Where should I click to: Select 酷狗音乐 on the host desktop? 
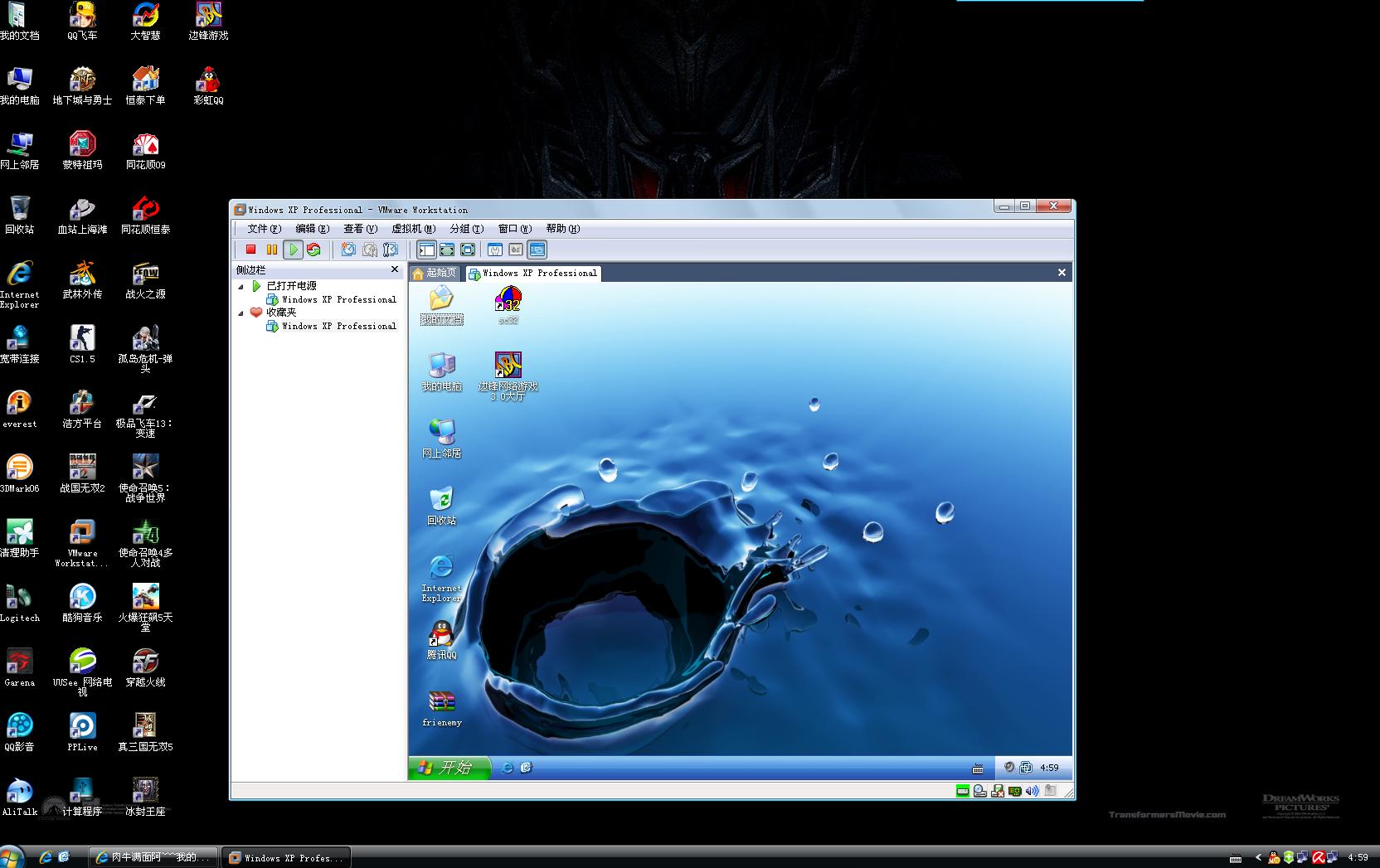tap(82, 604)
